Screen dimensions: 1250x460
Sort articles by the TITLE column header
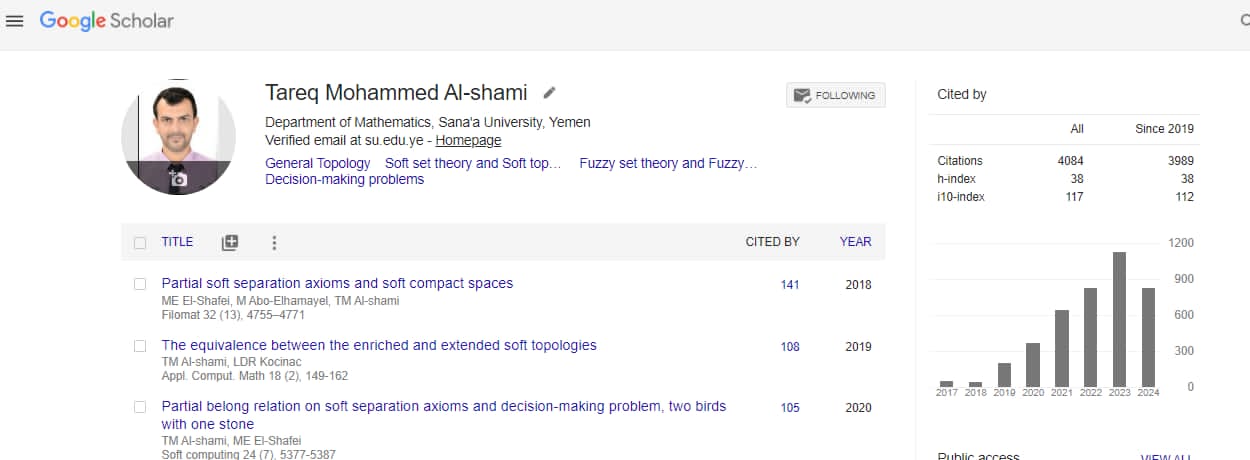click(177, 242)
